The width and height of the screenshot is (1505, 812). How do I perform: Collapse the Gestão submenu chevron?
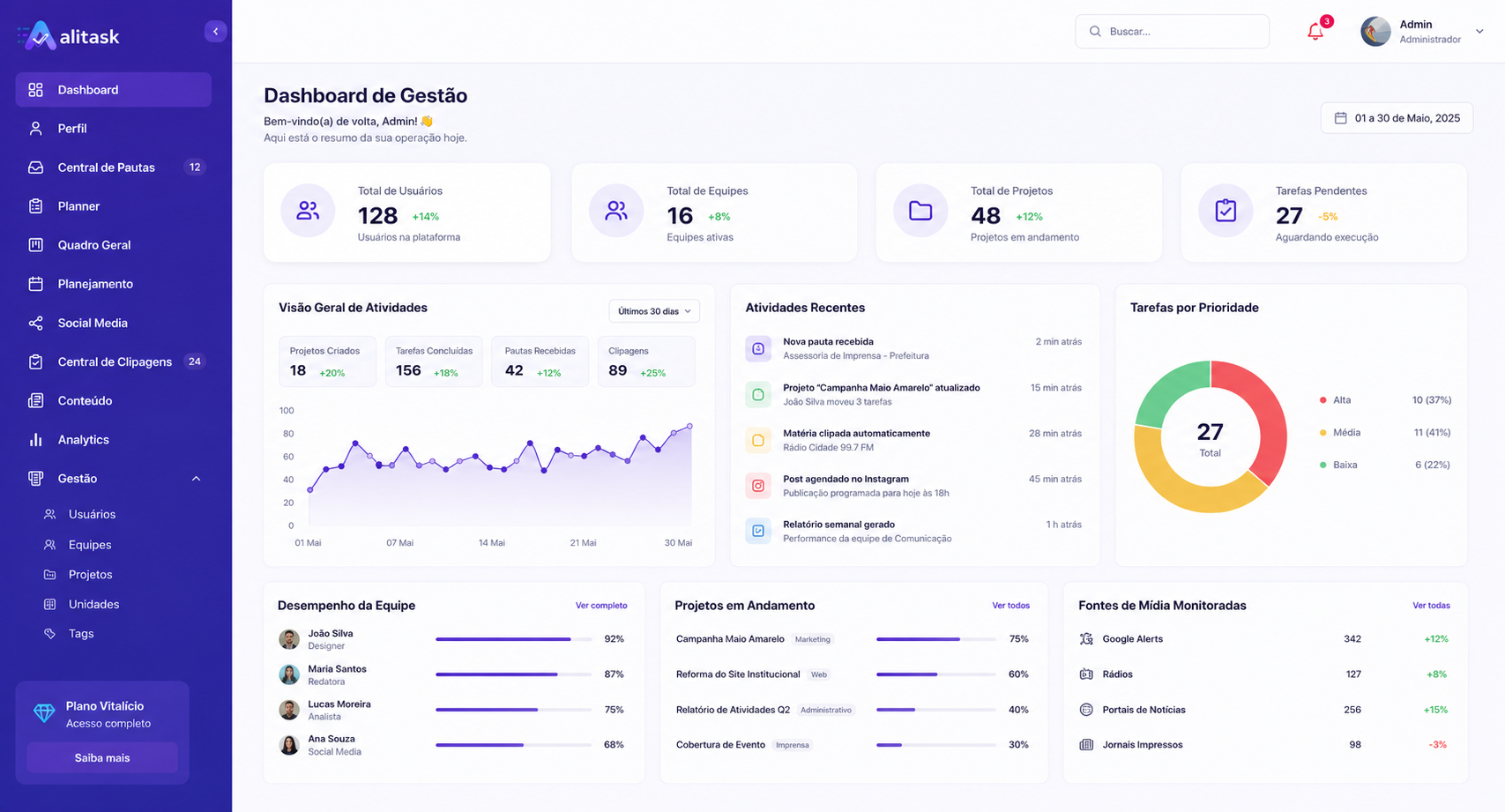click(196, 479)
